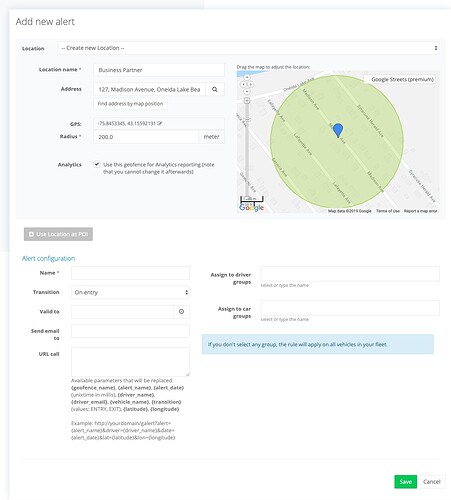Click the Map data ©2019 Google text
The width and height of the screenshot is (451, 500).
point(350,211)
